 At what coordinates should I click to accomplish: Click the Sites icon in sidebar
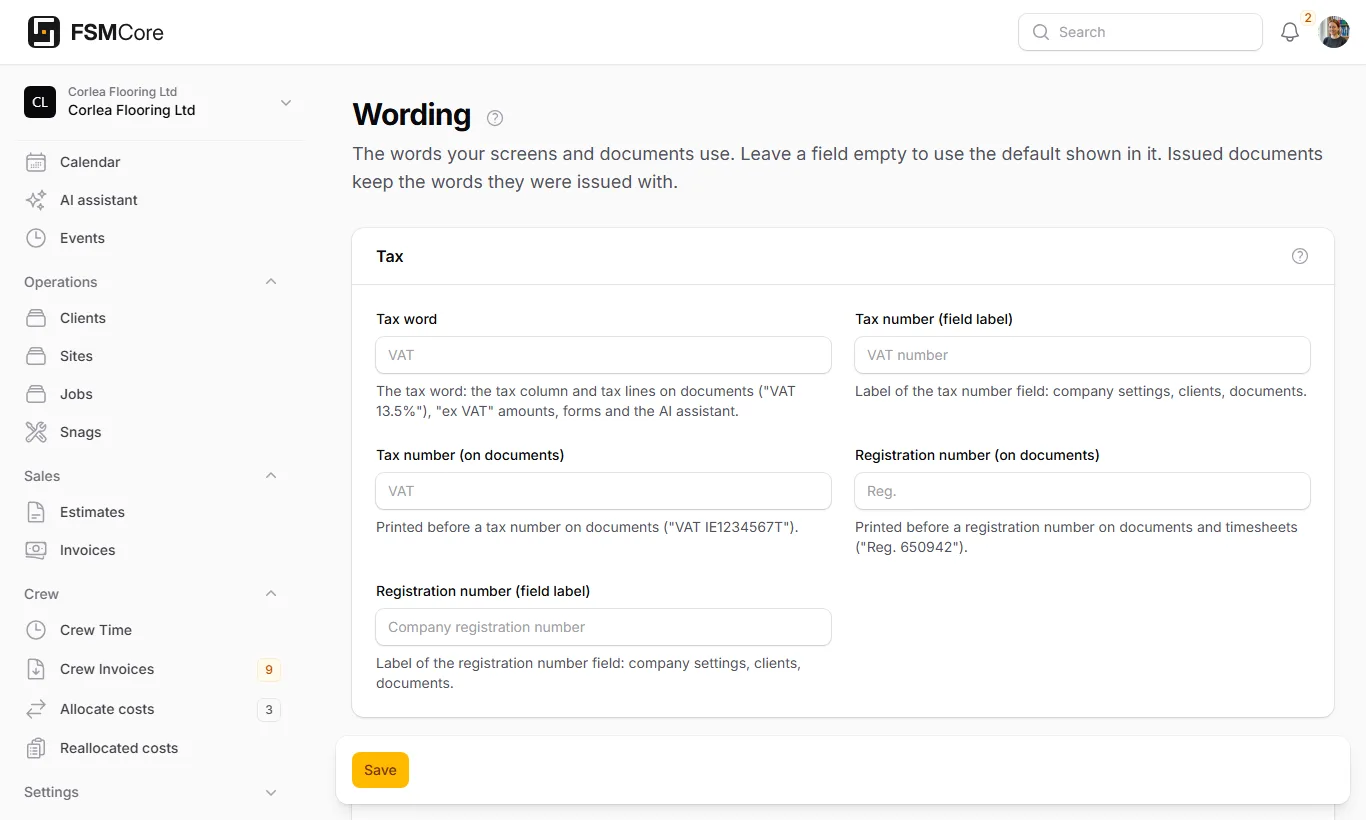coord(36,356)
